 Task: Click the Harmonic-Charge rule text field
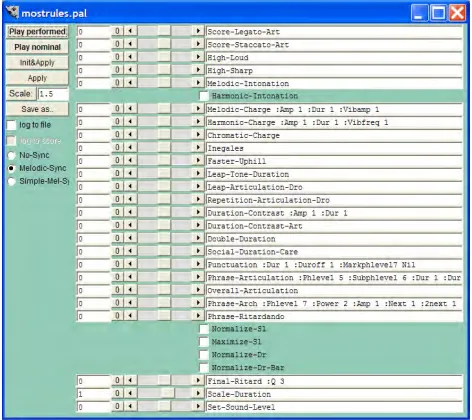[334, 122]
